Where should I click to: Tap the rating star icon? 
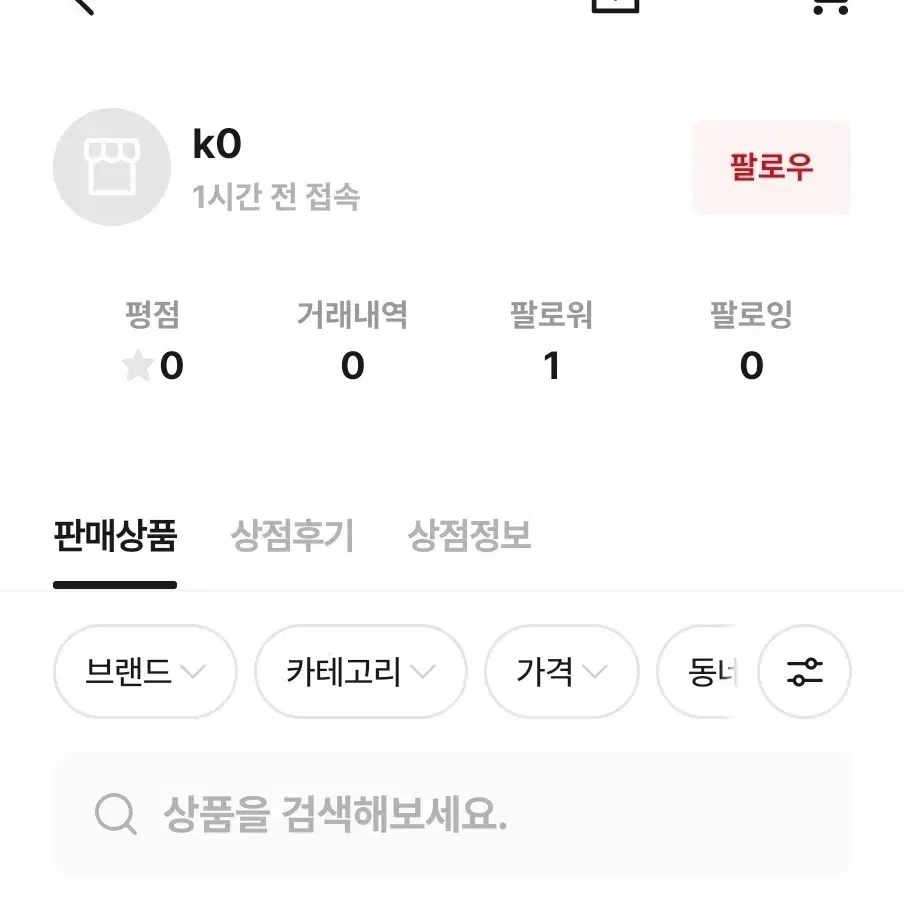tap(137, 366)
